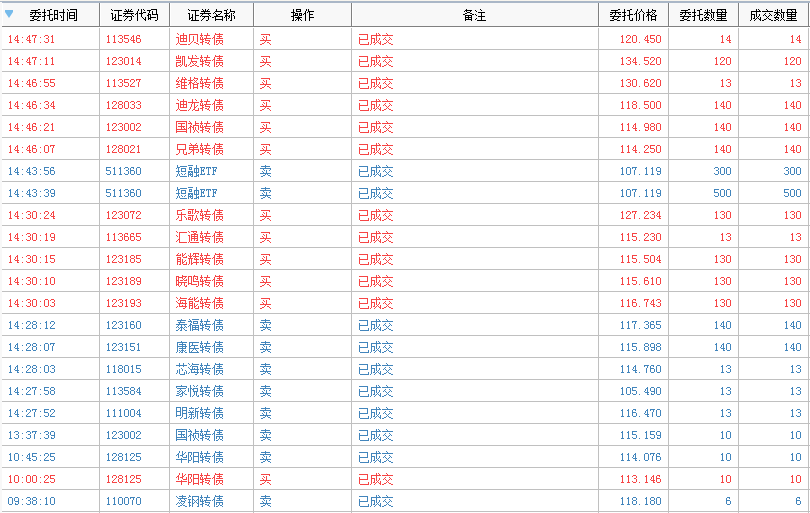Sort by 成交数量 column header
Image resolution: width=810 pixels, height=513 pixels.
[774, 15]
